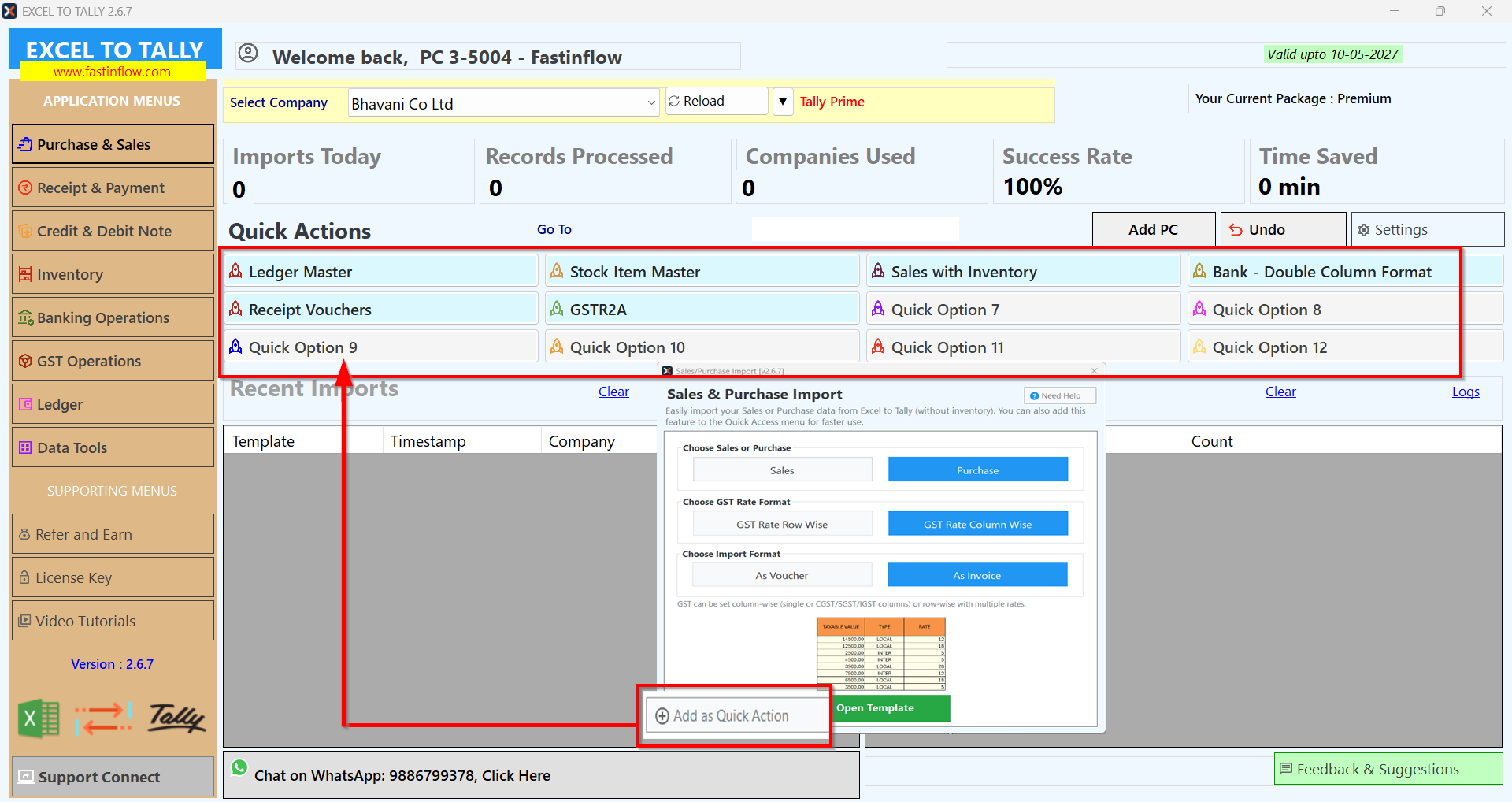This screenshot has width=1512, height=802.
Task: Click the GST Operations shield icon
Action: coord(25,361)
